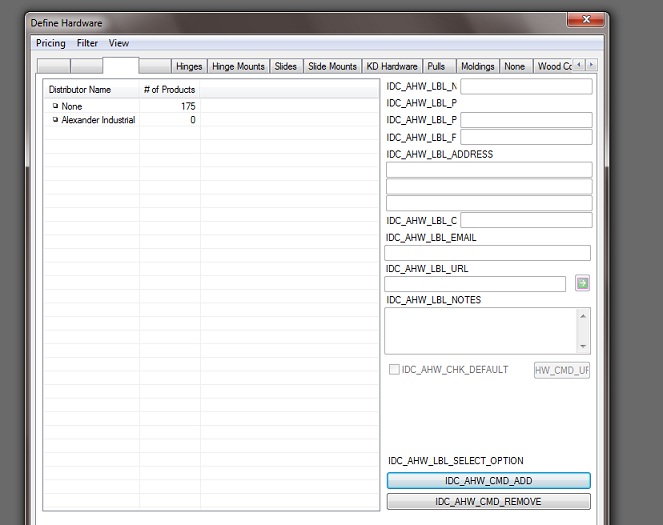Image resolution: width=663 pixels, height=525 pixels.
Task: Select the Alexander Industrial row
Action: pyautogui.click(x=211, y=120)
